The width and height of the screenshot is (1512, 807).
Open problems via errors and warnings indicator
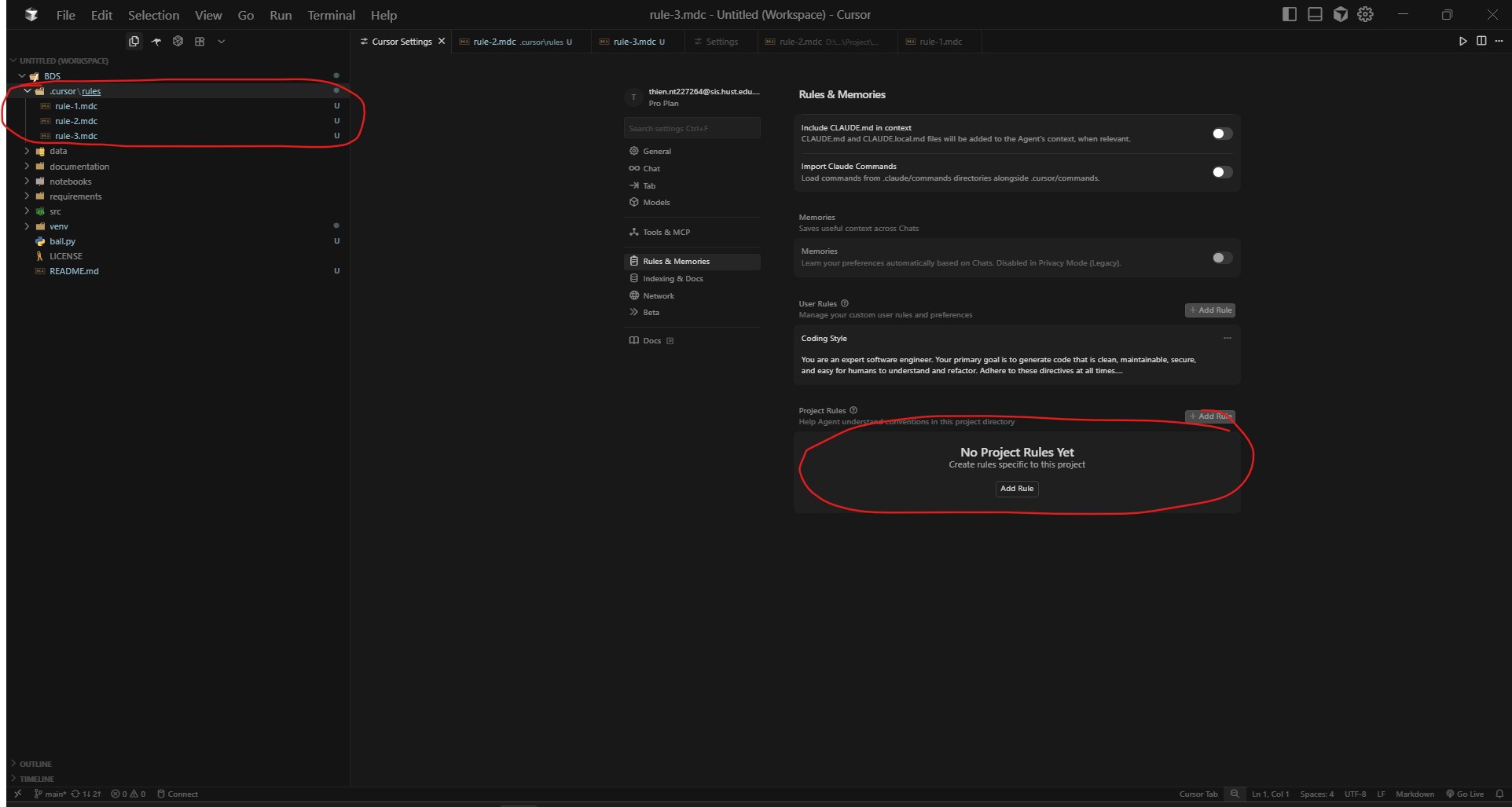[128, 794]
